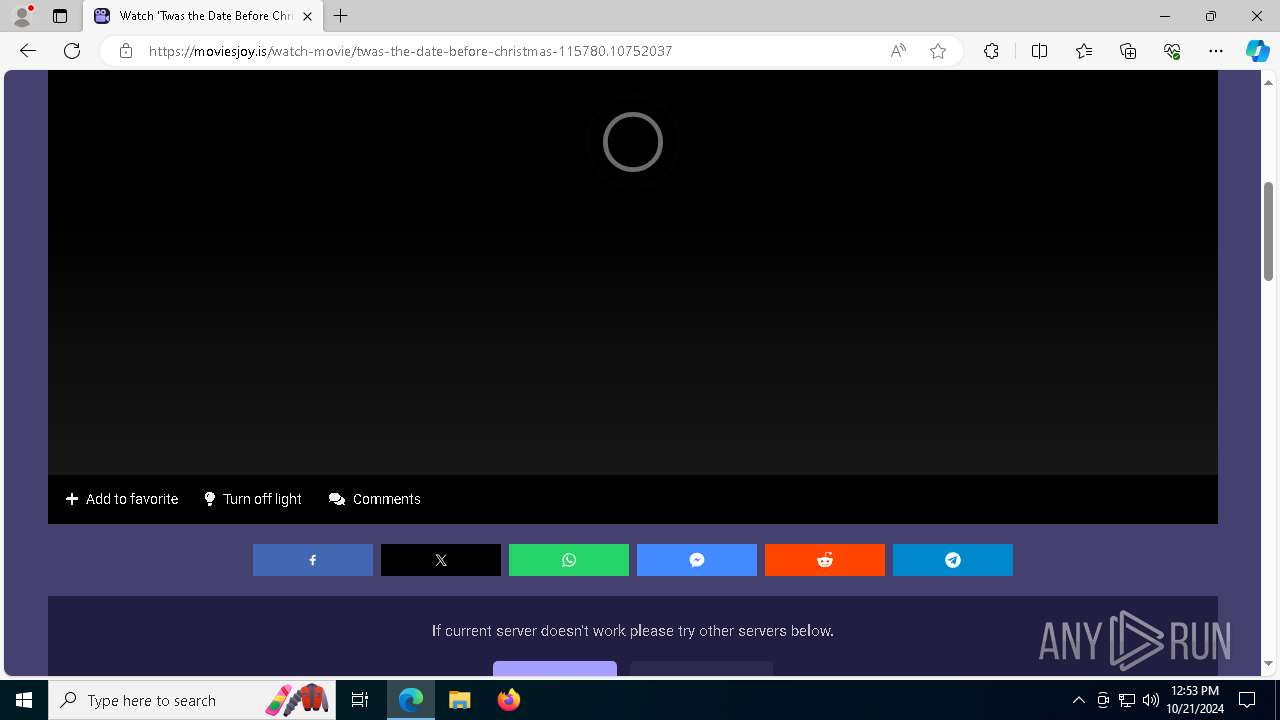Refresh the current page
The height and width of the screenshot is (720, 1280).
click(x=72, y=51)
